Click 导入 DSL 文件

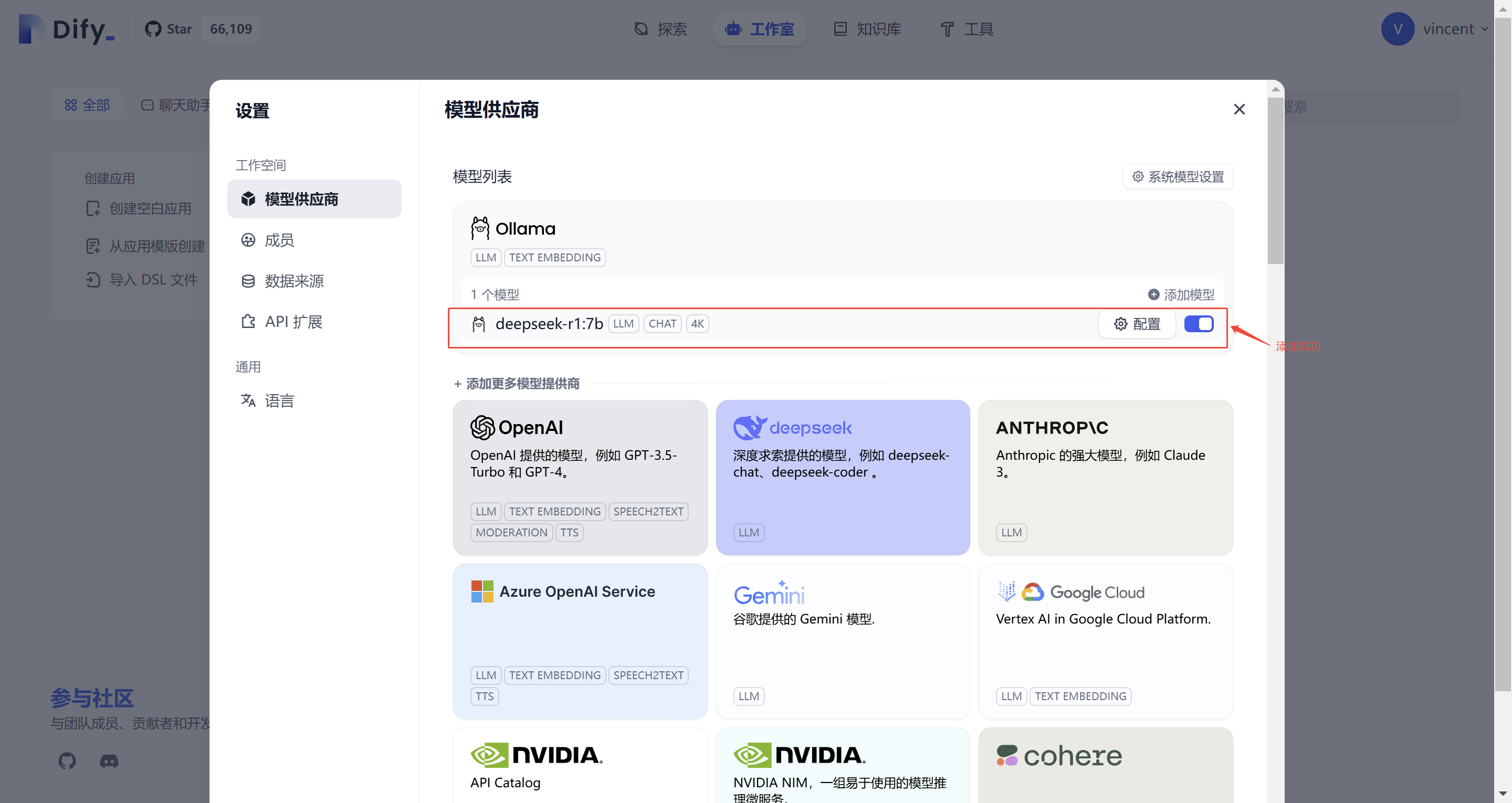coord(141,279)
